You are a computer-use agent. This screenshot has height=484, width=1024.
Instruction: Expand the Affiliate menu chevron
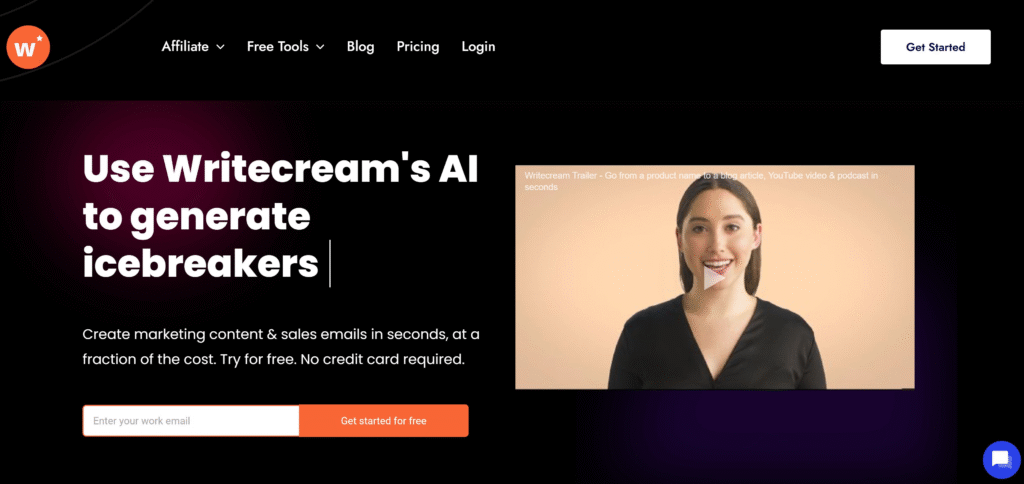click(x=220, y=47)
